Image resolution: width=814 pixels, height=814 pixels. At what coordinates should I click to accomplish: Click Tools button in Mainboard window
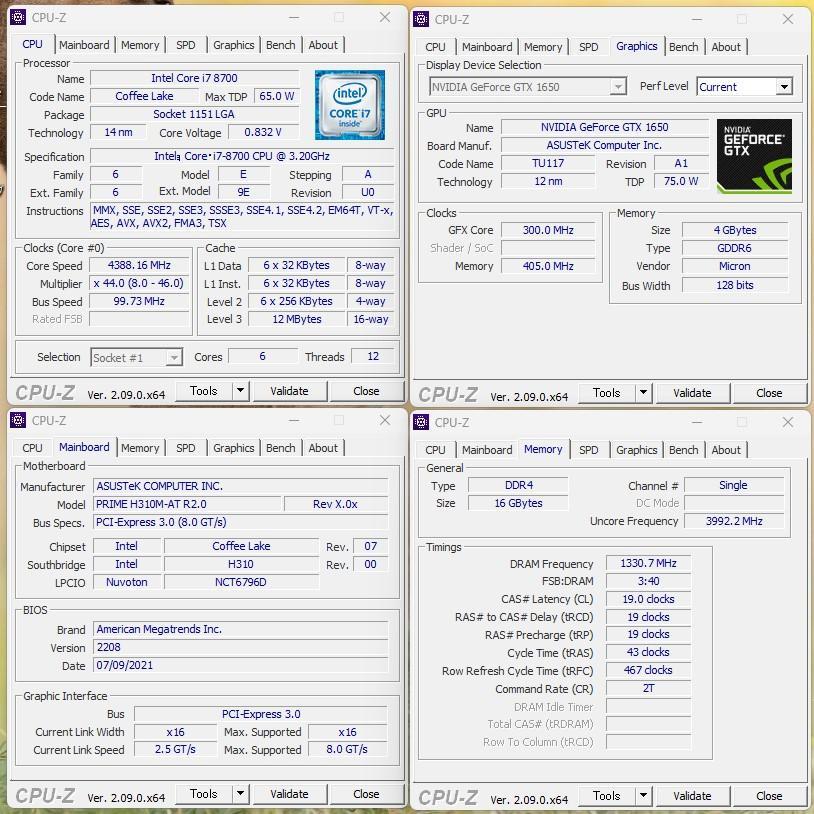coord(204,793)
